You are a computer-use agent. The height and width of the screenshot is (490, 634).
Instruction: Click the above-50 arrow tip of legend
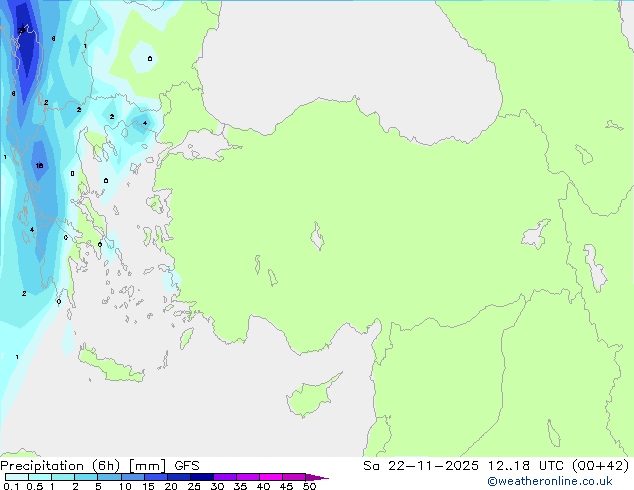[x=317, y=477]
